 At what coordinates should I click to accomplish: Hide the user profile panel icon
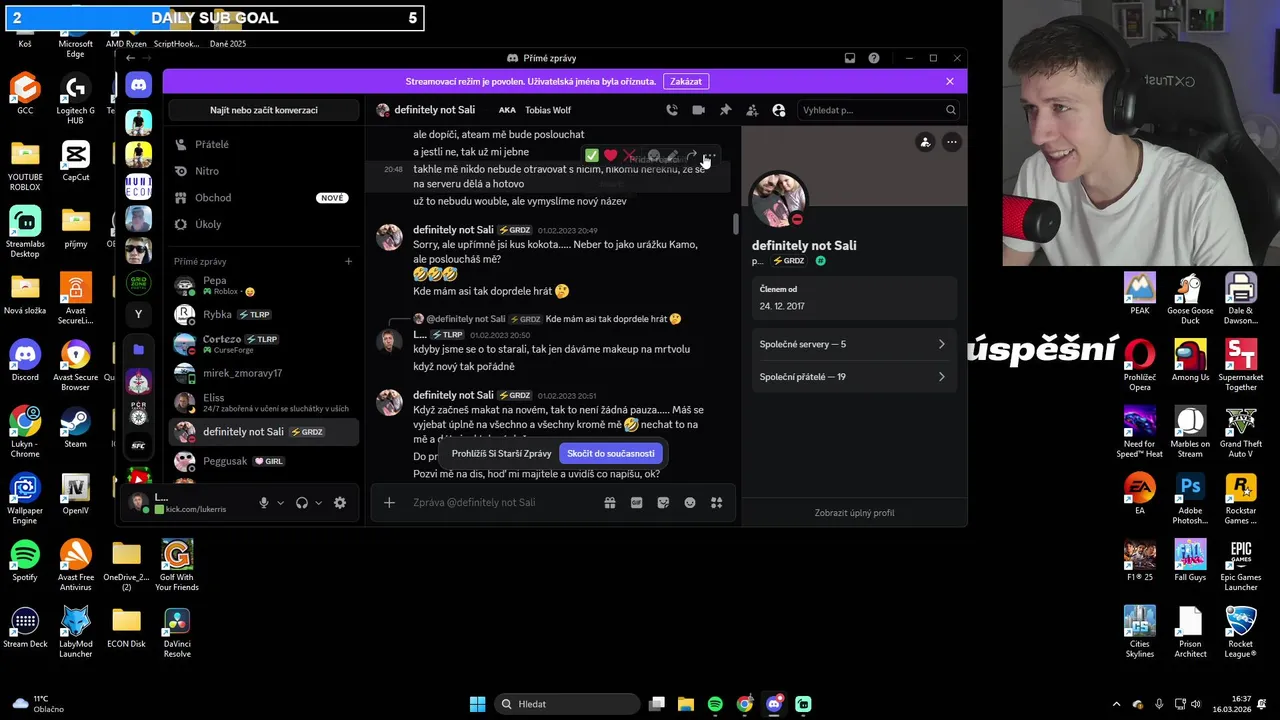coord(779,110)
